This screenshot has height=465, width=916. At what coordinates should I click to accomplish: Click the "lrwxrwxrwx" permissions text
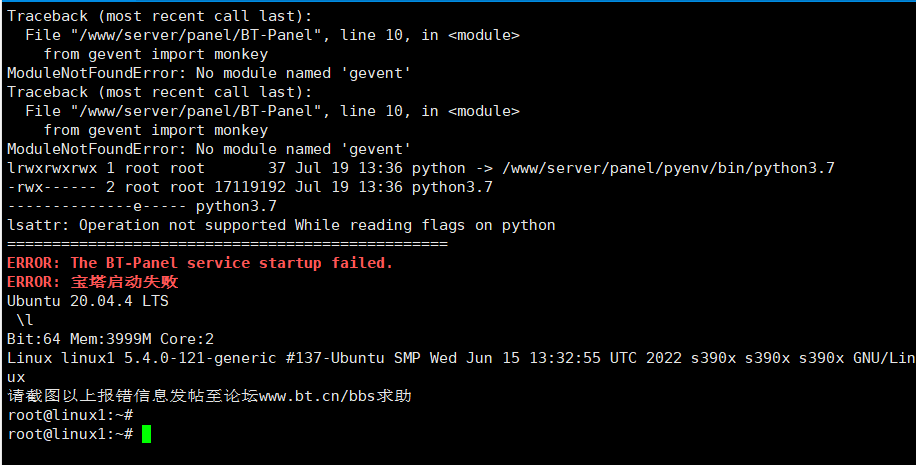click(x=52, y=168)
